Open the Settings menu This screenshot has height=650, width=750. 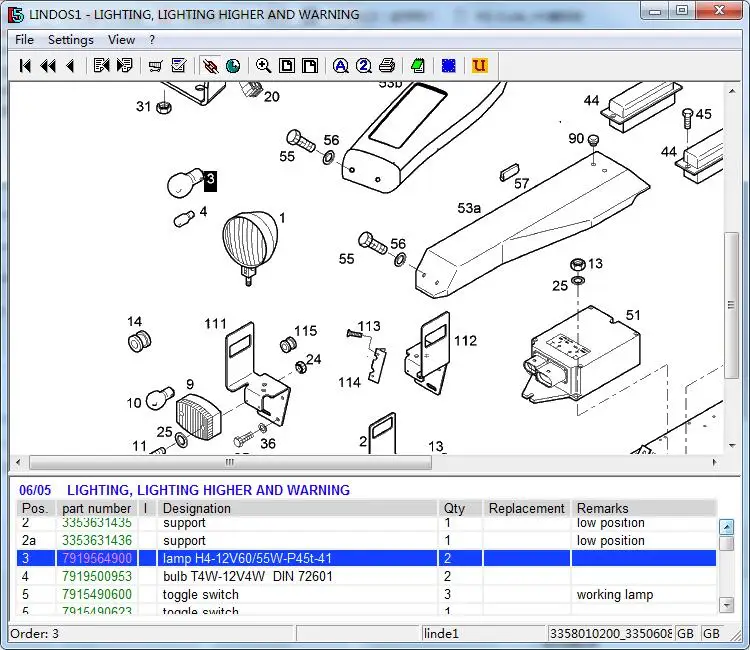pos(70,40)
